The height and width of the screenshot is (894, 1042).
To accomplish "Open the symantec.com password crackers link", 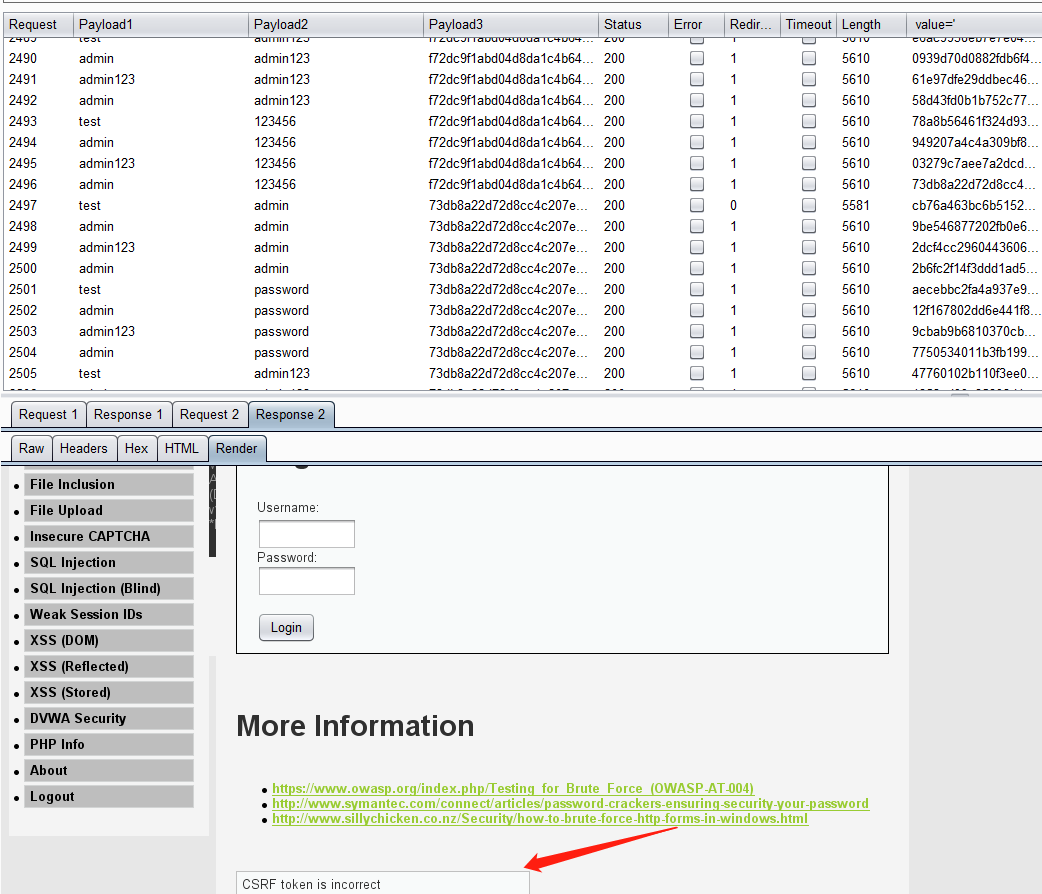I will pyautogui.click(x=571, y=804).
